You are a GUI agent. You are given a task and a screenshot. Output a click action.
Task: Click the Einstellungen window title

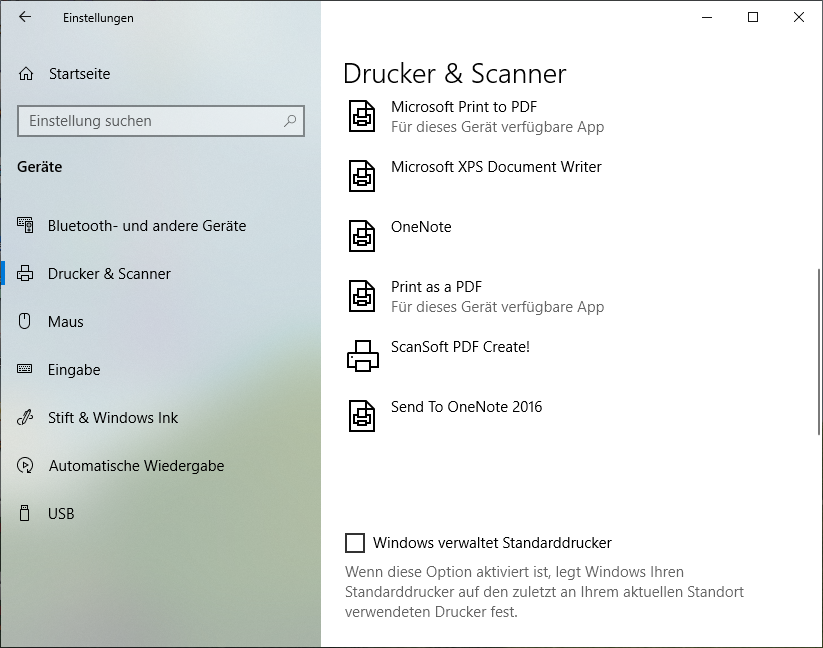[x=98, y=18]
